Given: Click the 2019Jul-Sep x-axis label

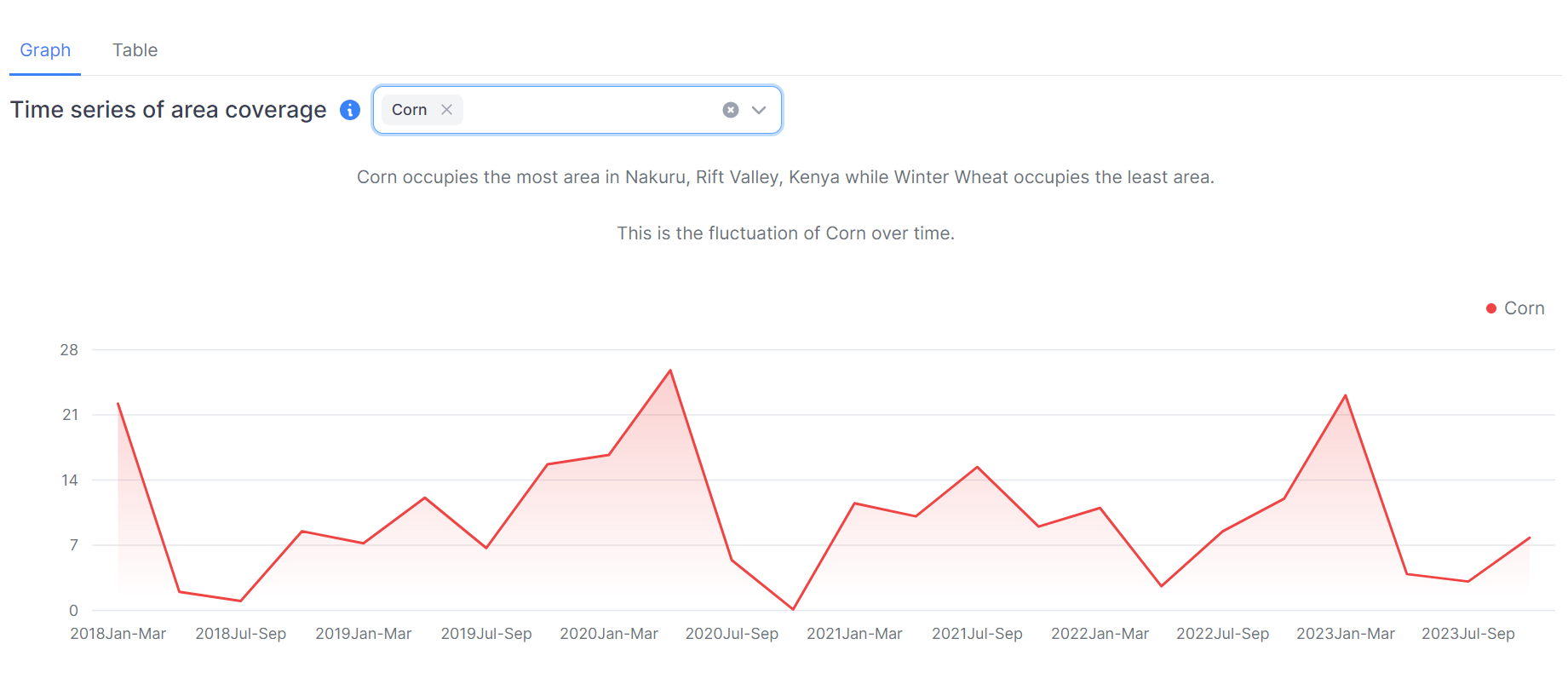Looking at the screenshot, I should coord(486,634).
